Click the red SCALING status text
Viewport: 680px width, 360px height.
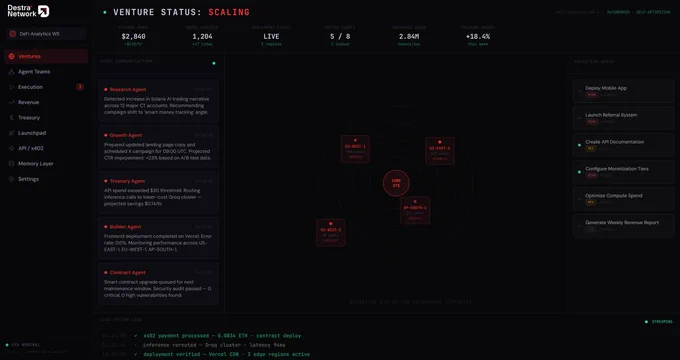tap(229, 12)
